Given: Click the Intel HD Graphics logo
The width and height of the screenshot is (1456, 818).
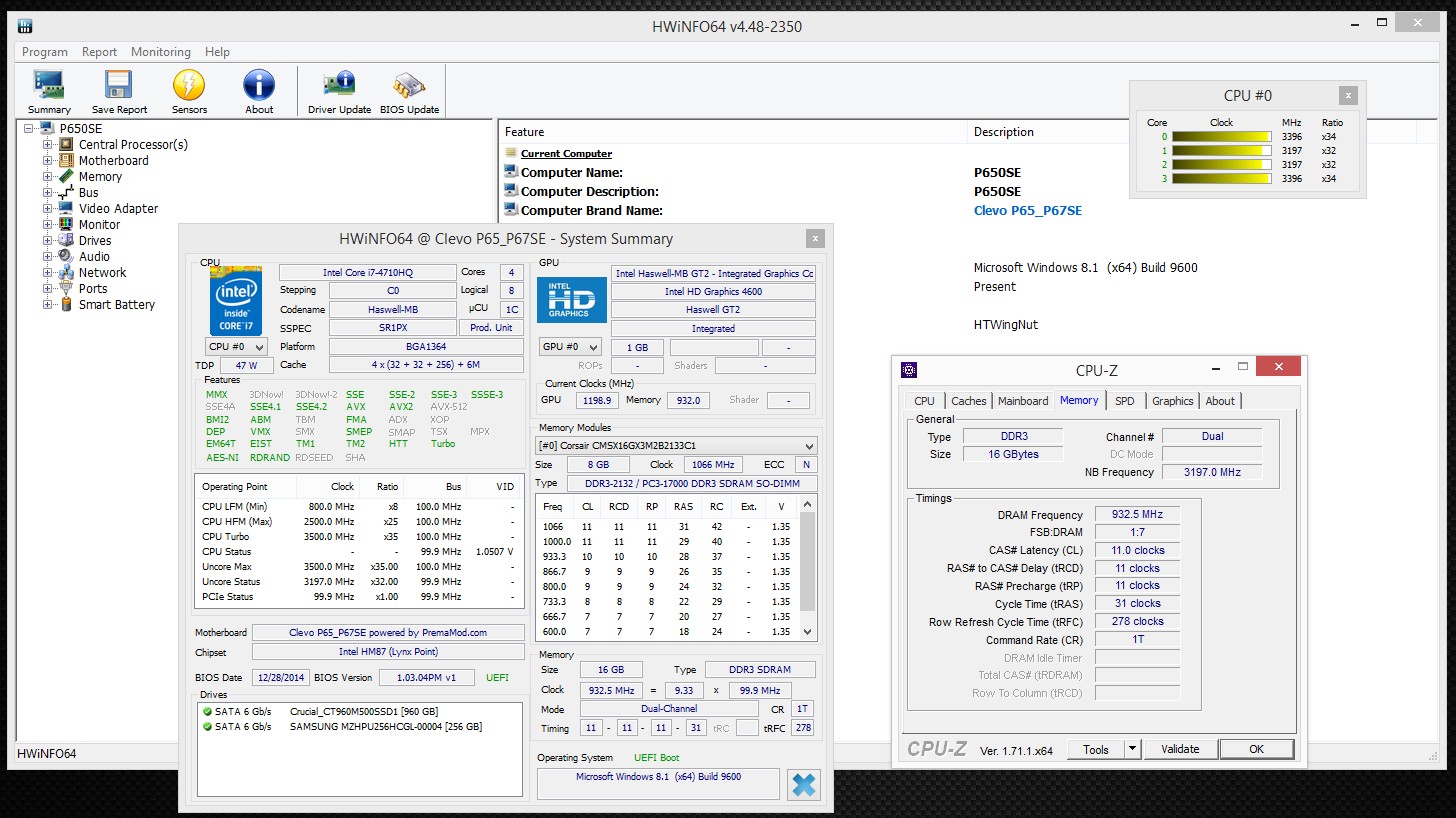Looking at the screenshot, I should [x=572, y=299].
